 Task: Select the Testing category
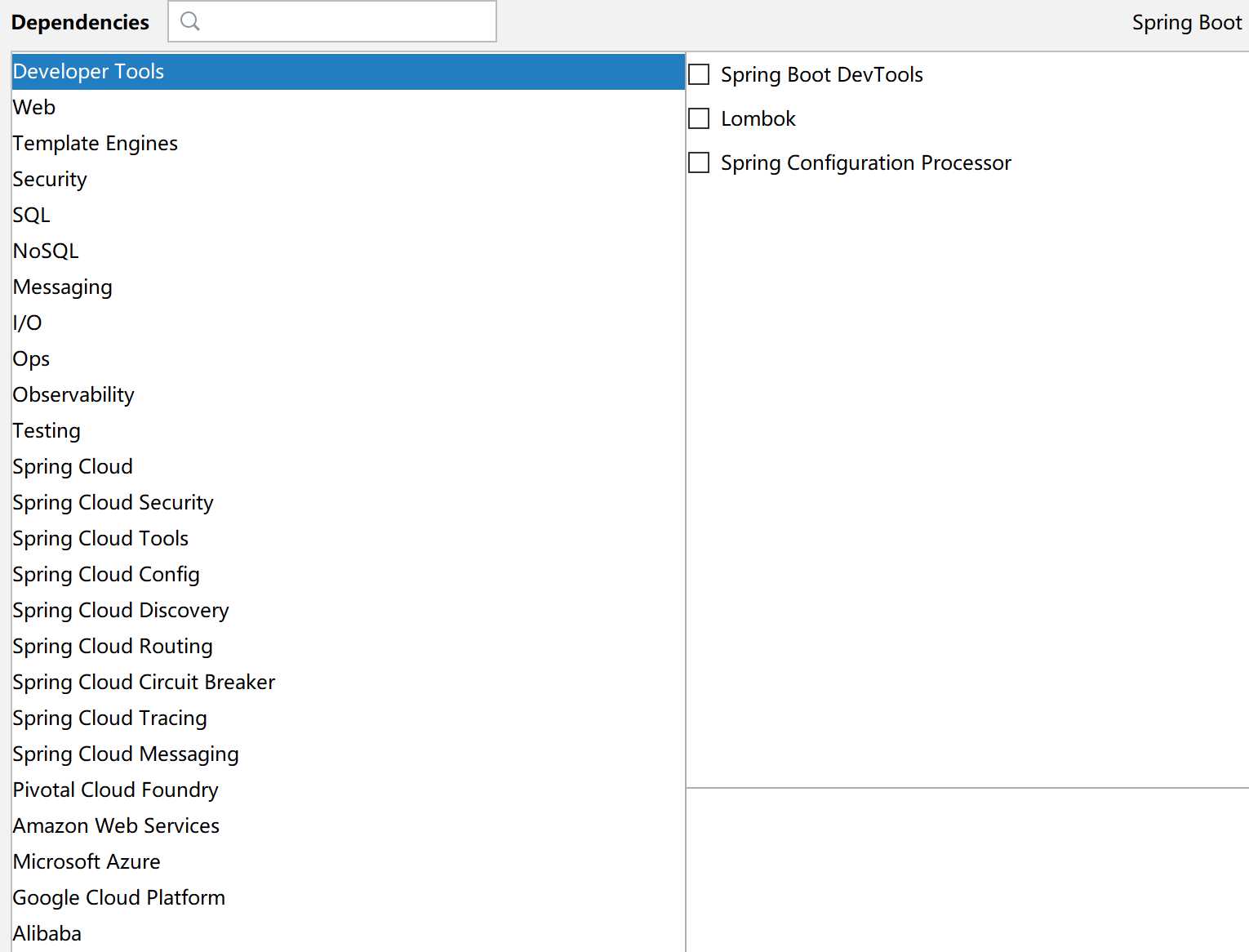point(349,431)
